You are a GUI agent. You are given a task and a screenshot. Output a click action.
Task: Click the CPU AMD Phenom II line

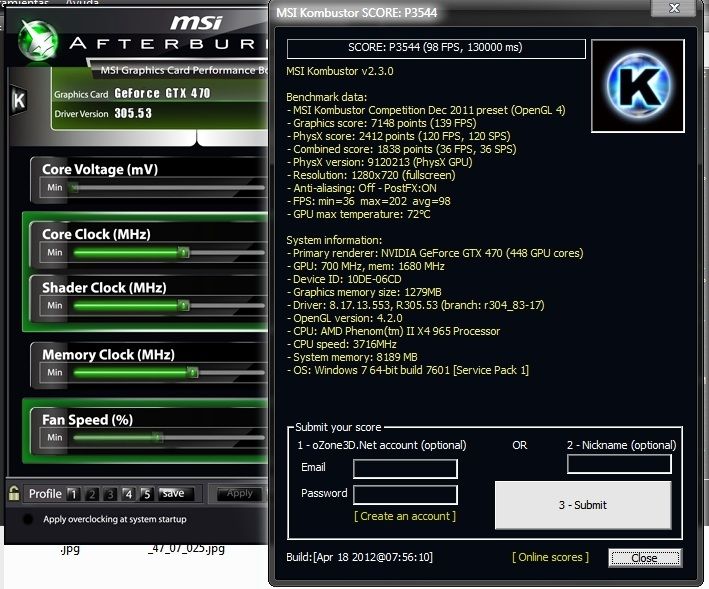393,331
